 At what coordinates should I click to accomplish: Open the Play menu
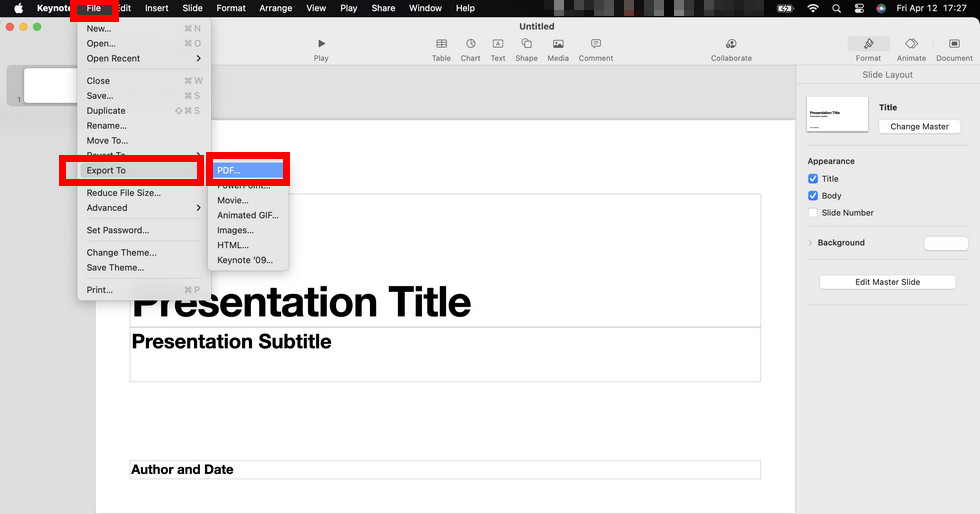point(348,8)
